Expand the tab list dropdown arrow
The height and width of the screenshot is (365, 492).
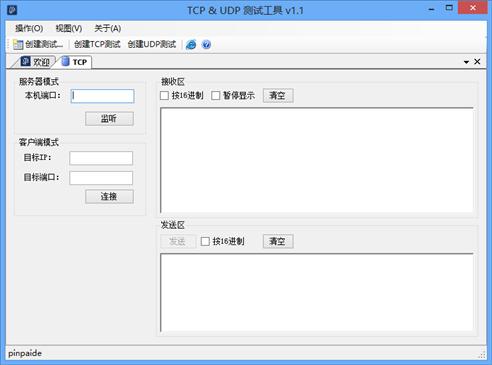(466, 62)
